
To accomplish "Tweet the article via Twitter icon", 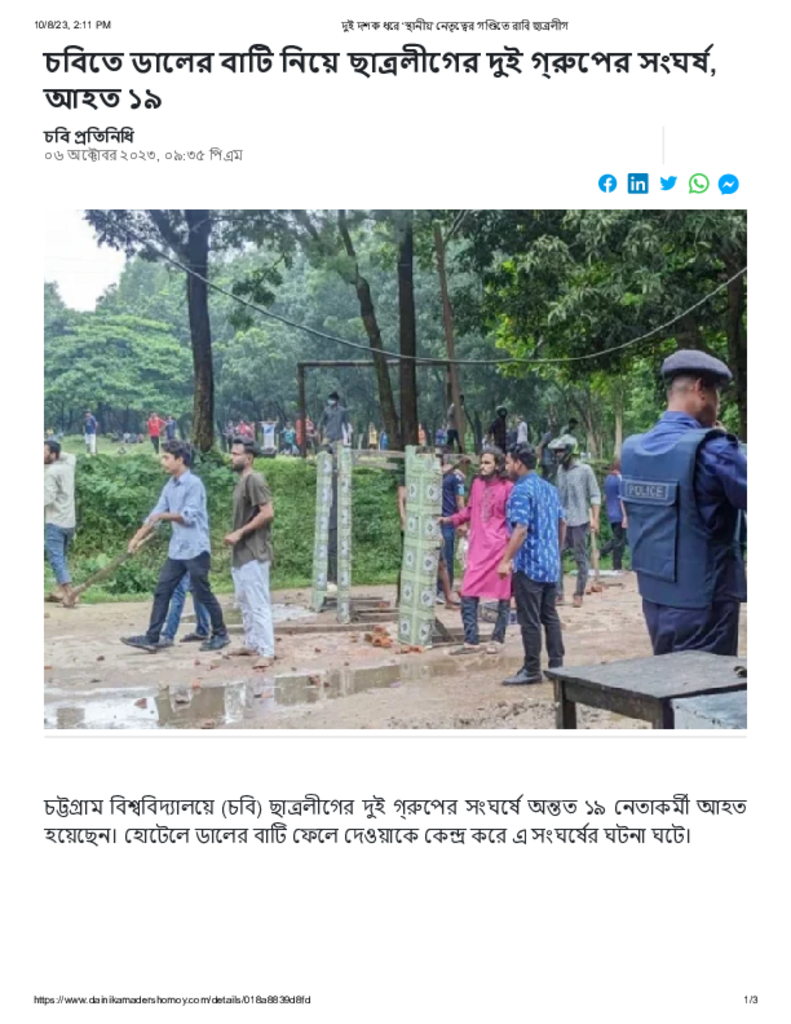I will click(668, 184).
